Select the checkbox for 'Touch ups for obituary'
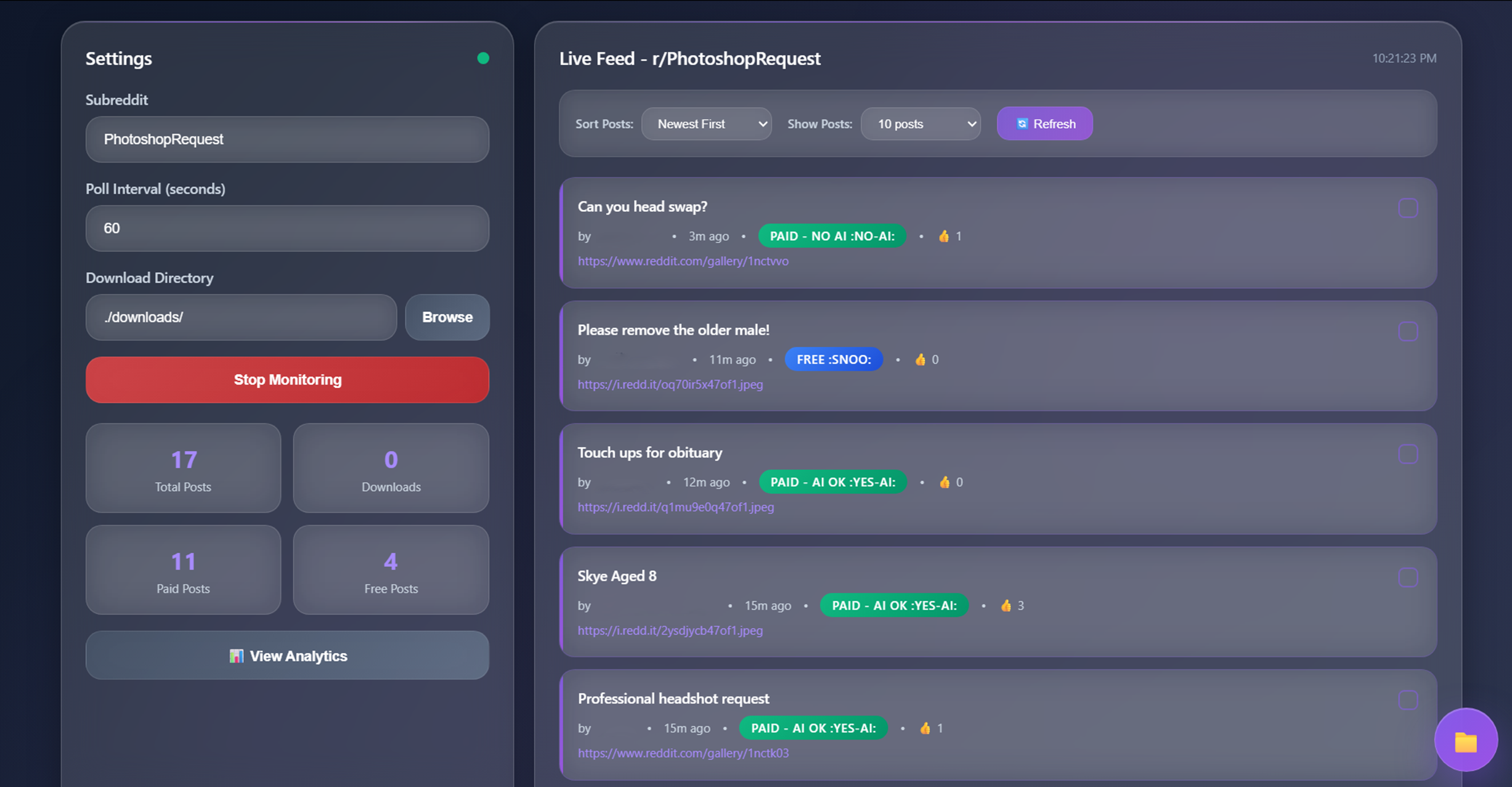This screenshot has width=1512, height=787. (x=1408, y=454)
